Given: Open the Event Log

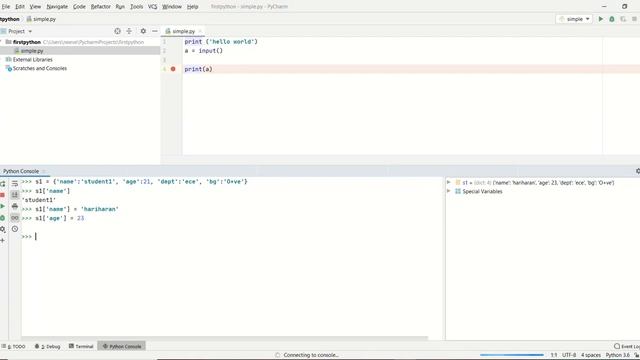Looking at the screenshot, I should tap(627, 346).
